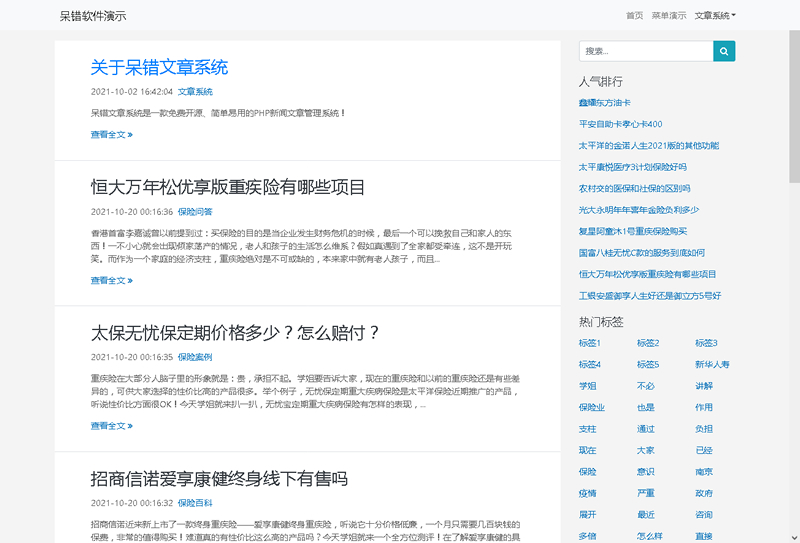Screen dimensions: 800x543
Task: Select tag 标签2
Action: [648, 343]
